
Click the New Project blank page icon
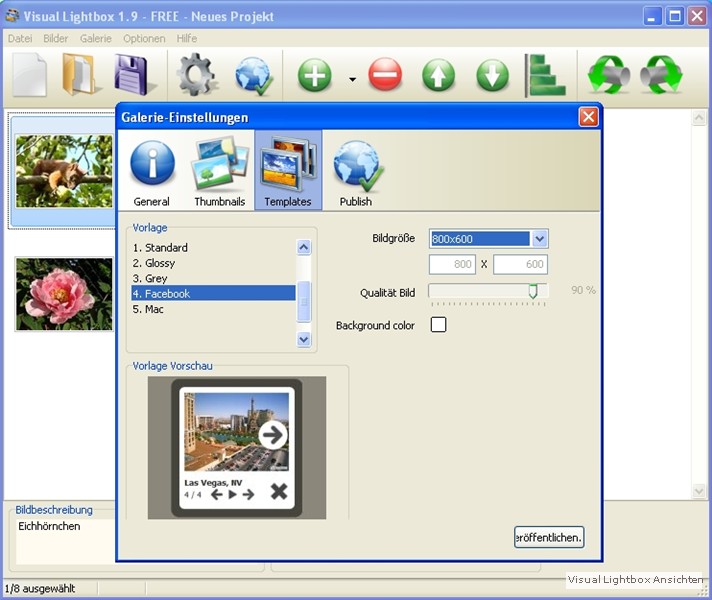click(x=30, y=75)
